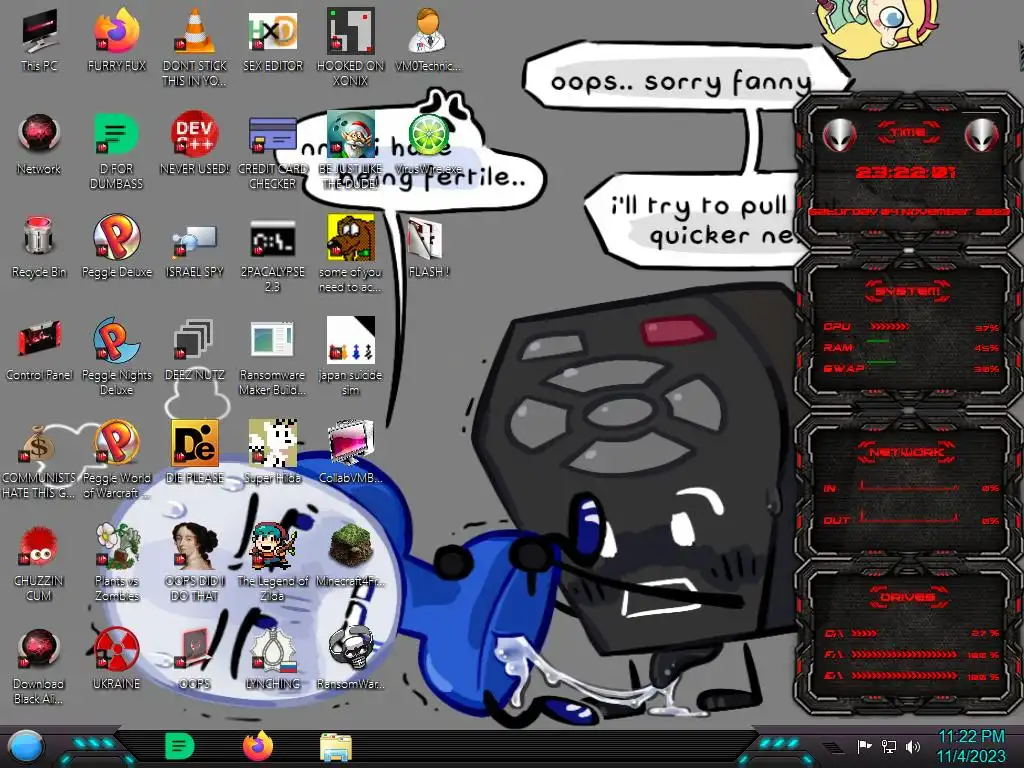Open the CollabVMB... desktop icon
The image size is (1024, 768).
pyautogui.click(x=351, y=453)
